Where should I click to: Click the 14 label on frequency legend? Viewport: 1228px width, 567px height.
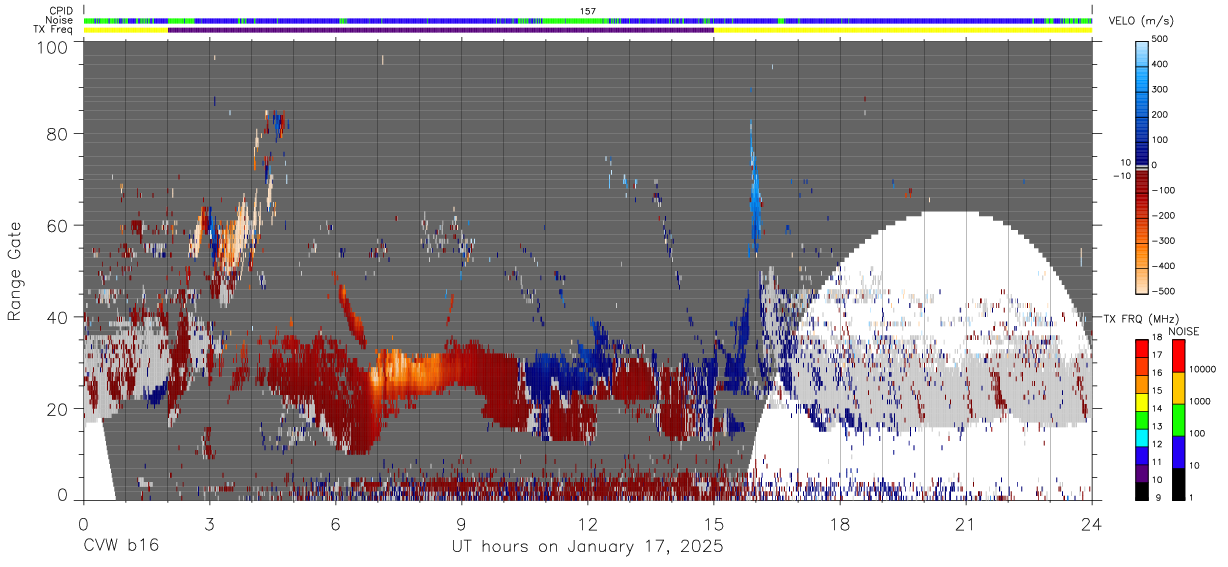point(1159,411)
